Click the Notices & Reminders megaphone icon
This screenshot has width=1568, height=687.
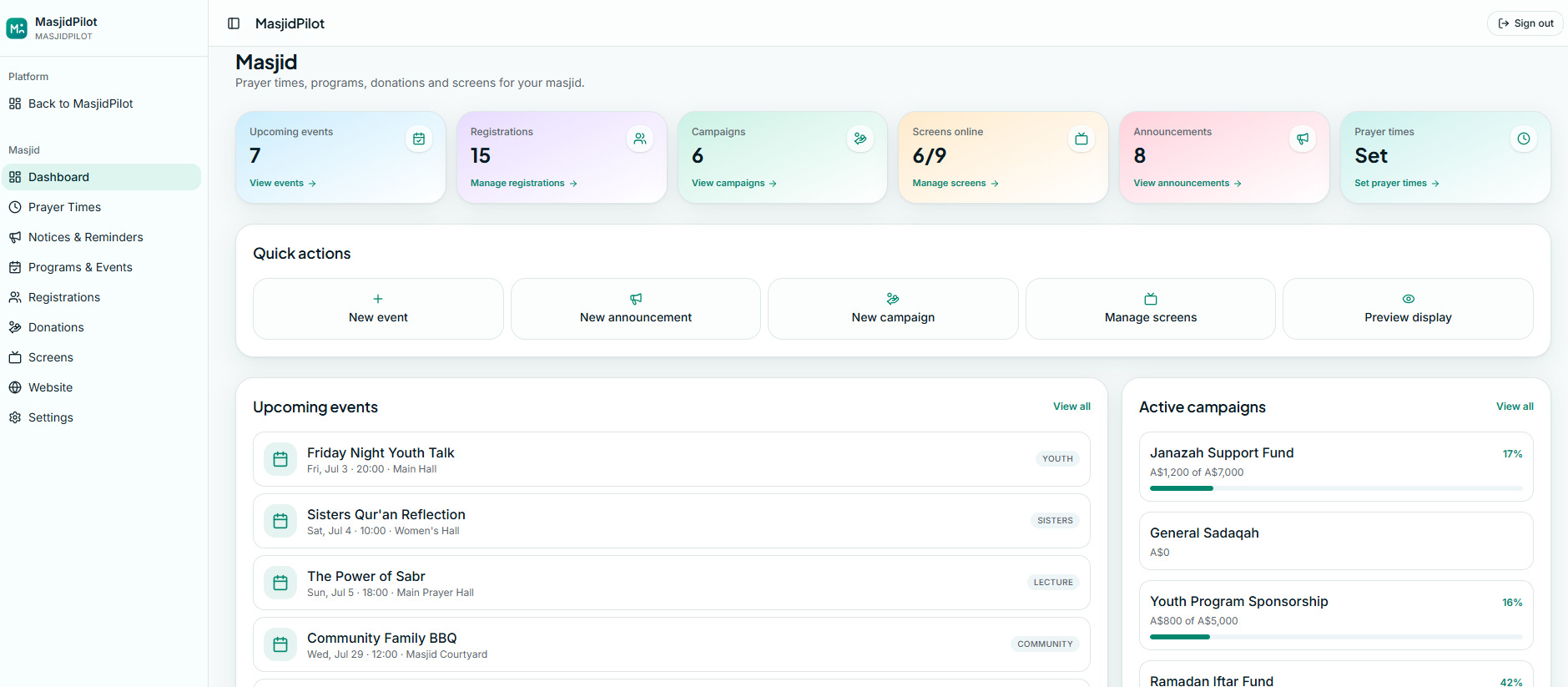pyautogui.click(x=15, y=237)
